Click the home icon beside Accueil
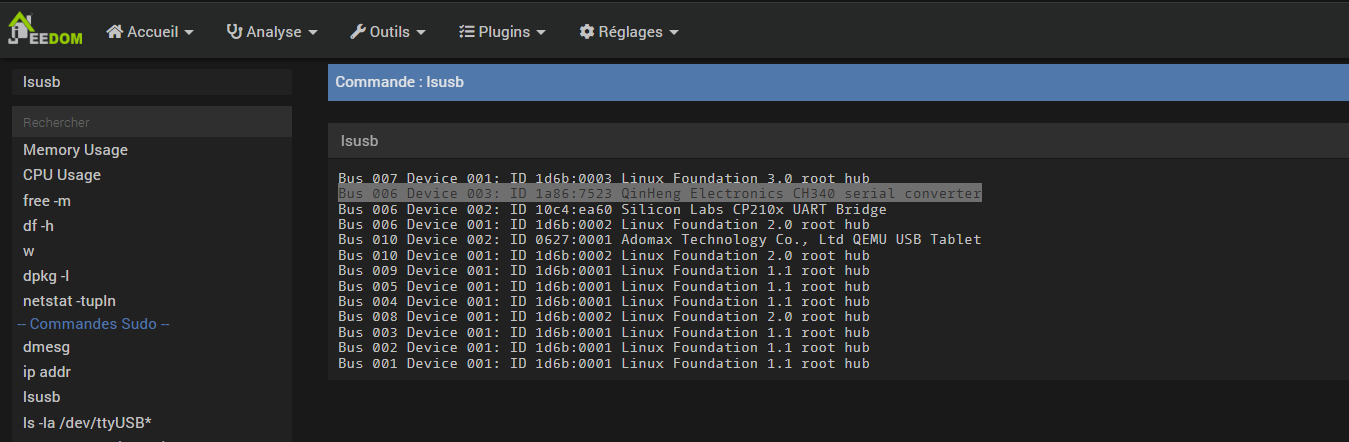Screen dimensions: 1349x442 (114, 32)
